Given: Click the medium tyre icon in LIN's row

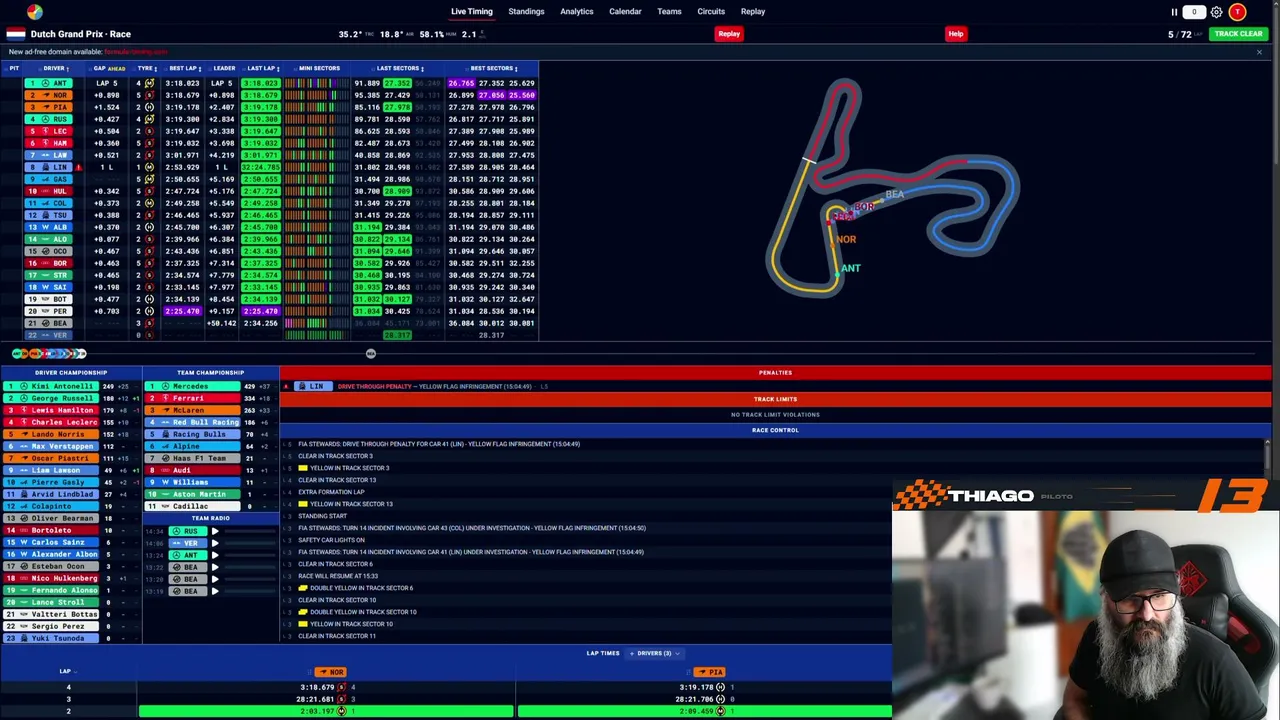Looking at the screenshot, I should tap(149, 167).
